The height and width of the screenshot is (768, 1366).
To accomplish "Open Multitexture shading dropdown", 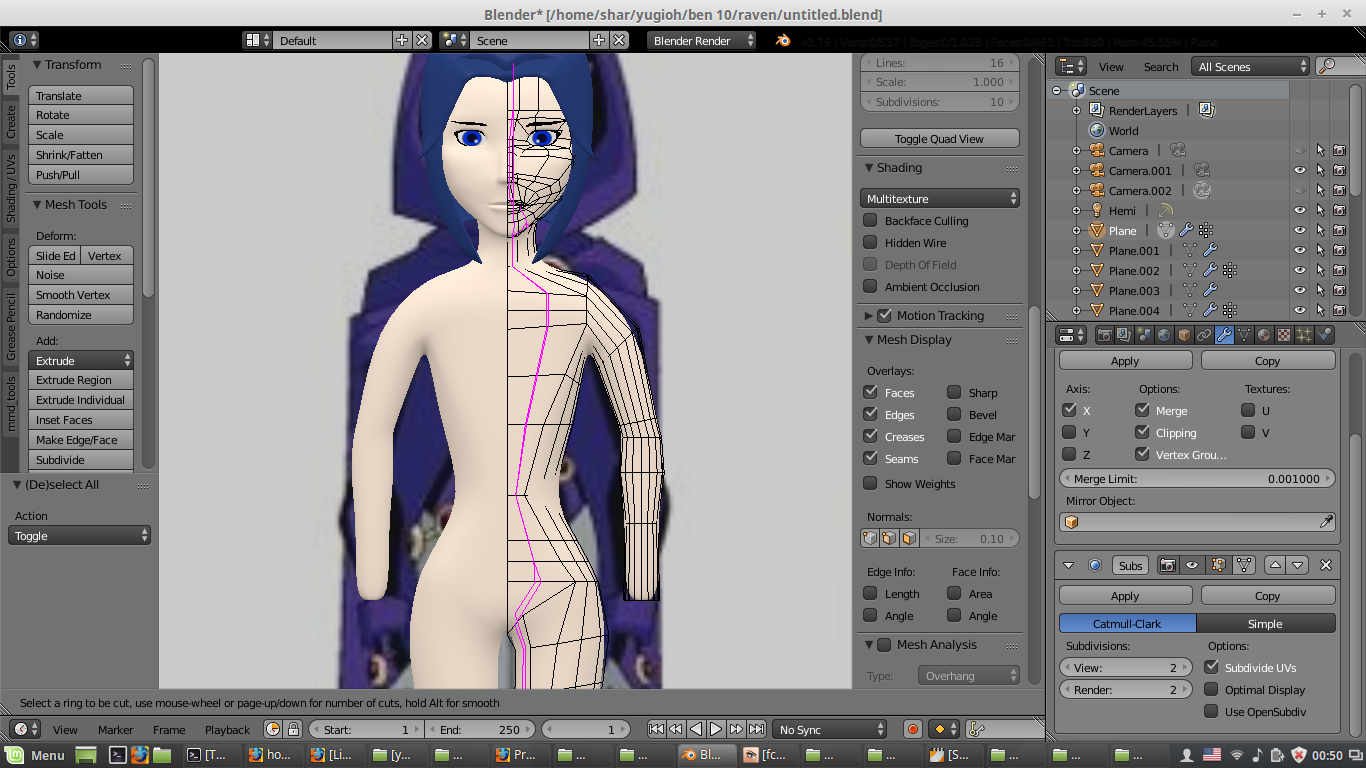I will pyautogui.click(x=940, y=198).
